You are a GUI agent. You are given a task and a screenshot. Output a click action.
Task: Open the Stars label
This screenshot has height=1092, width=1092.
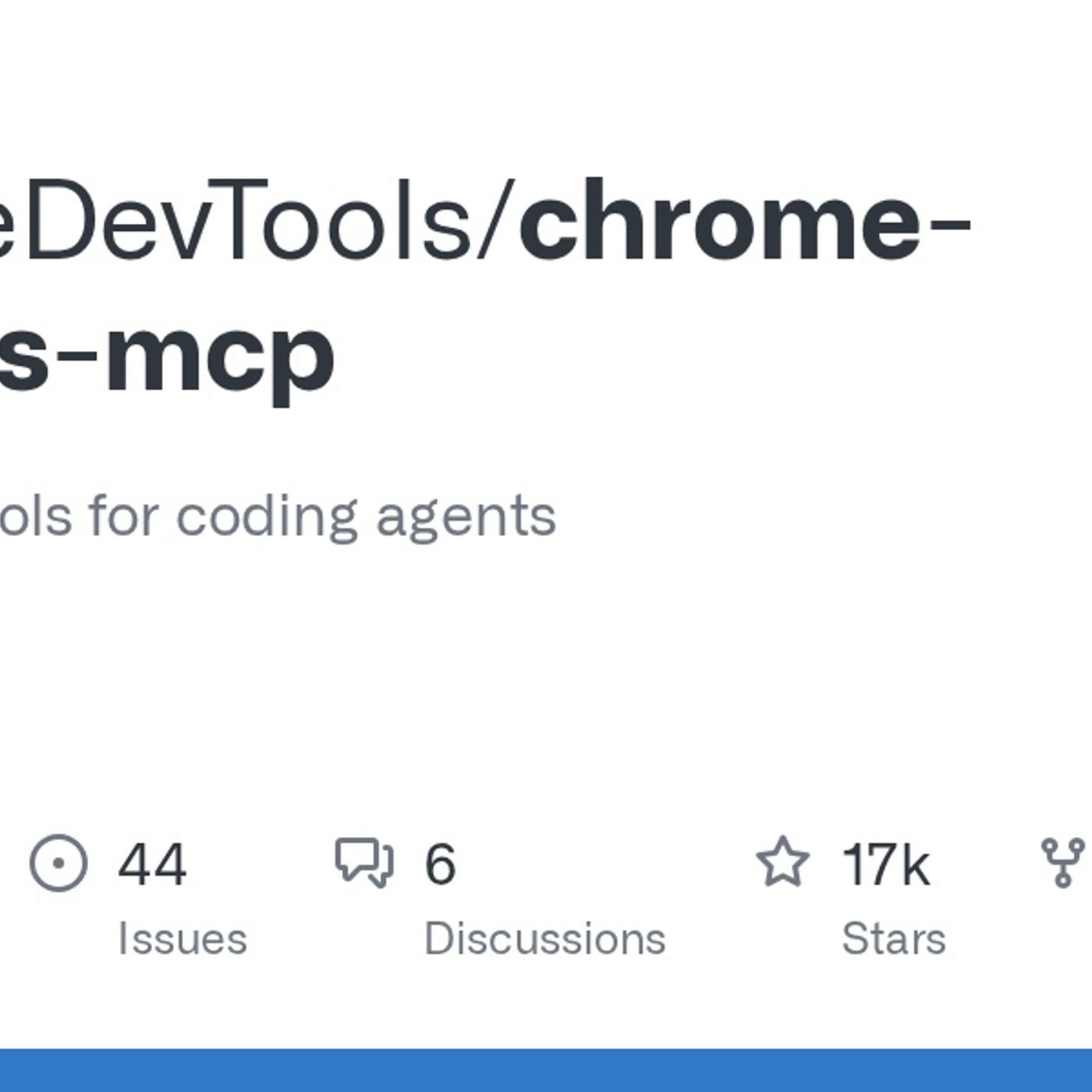(893, 938)
